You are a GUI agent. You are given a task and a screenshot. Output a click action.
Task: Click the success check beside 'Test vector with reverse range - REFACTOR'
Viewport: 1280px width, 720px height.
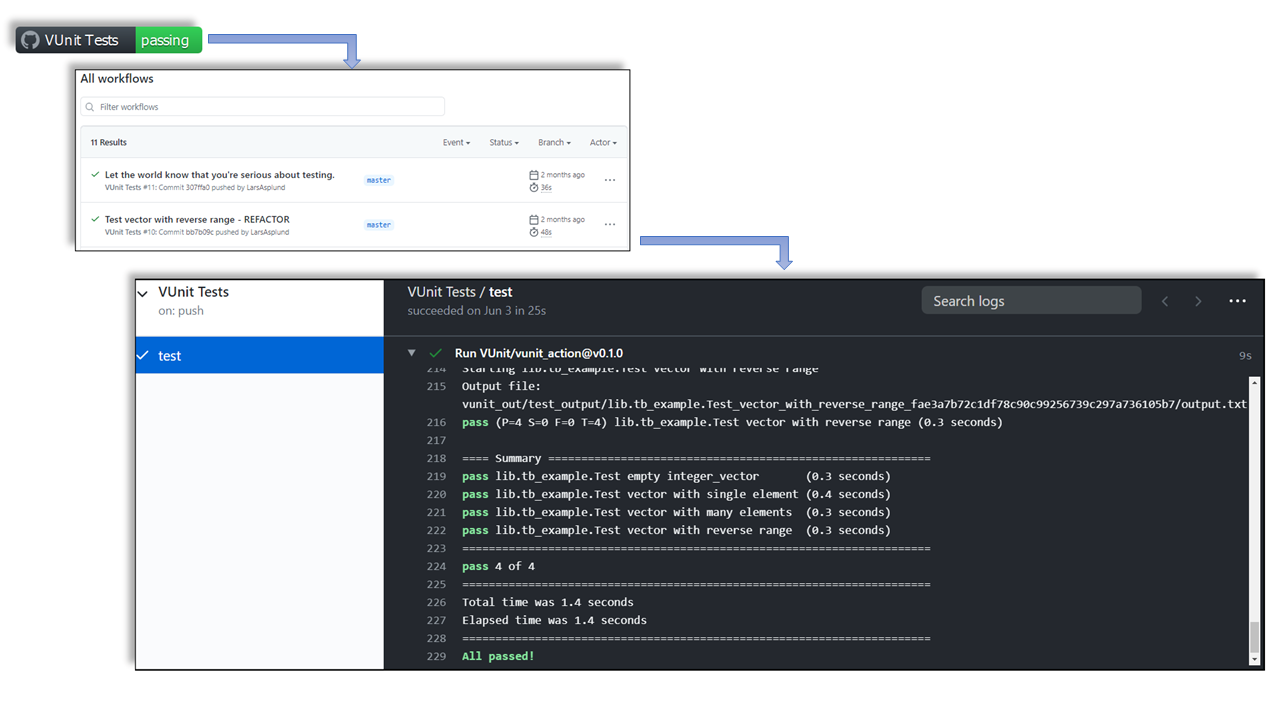tap(95, 219)
